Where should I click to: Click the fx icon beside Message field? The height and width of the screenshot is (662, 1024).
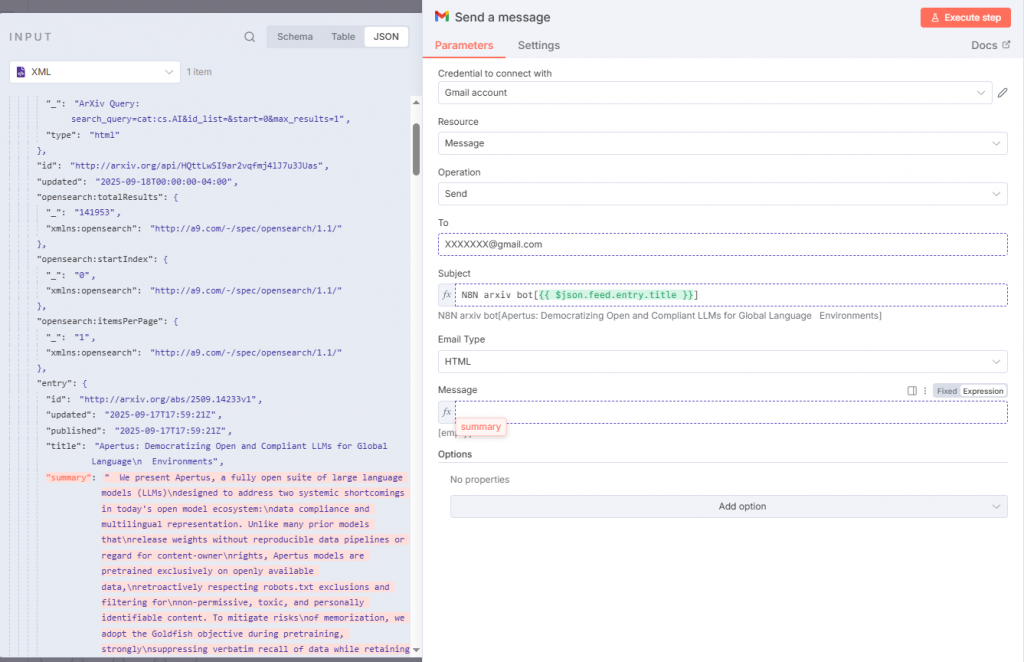(x=447, y=412)
